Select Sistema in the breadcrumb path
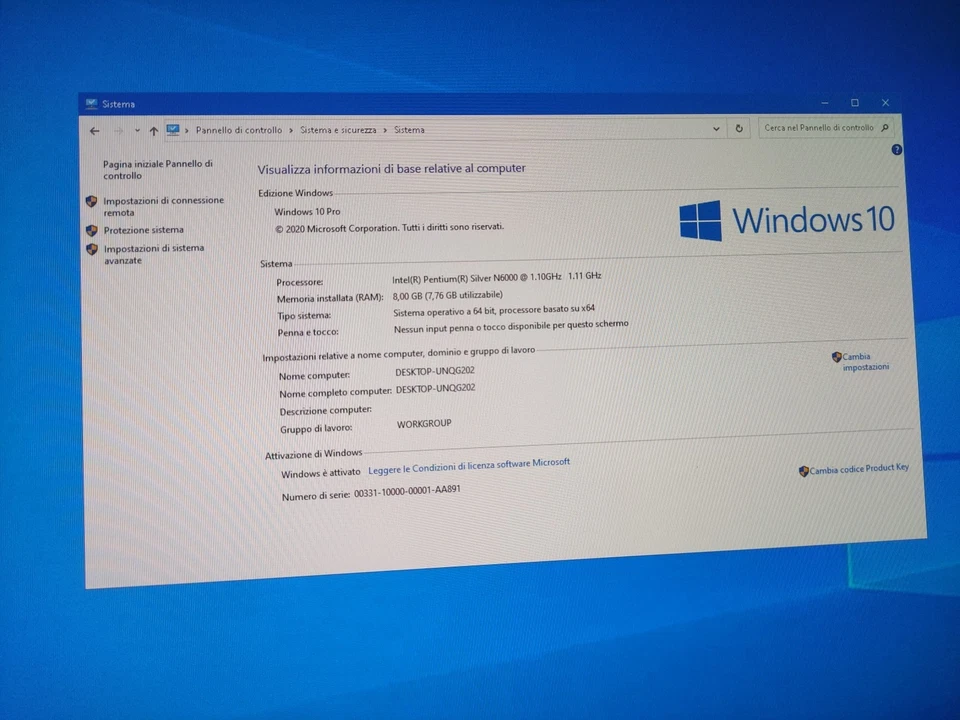The image size is (960, 720). coord(409,129)
